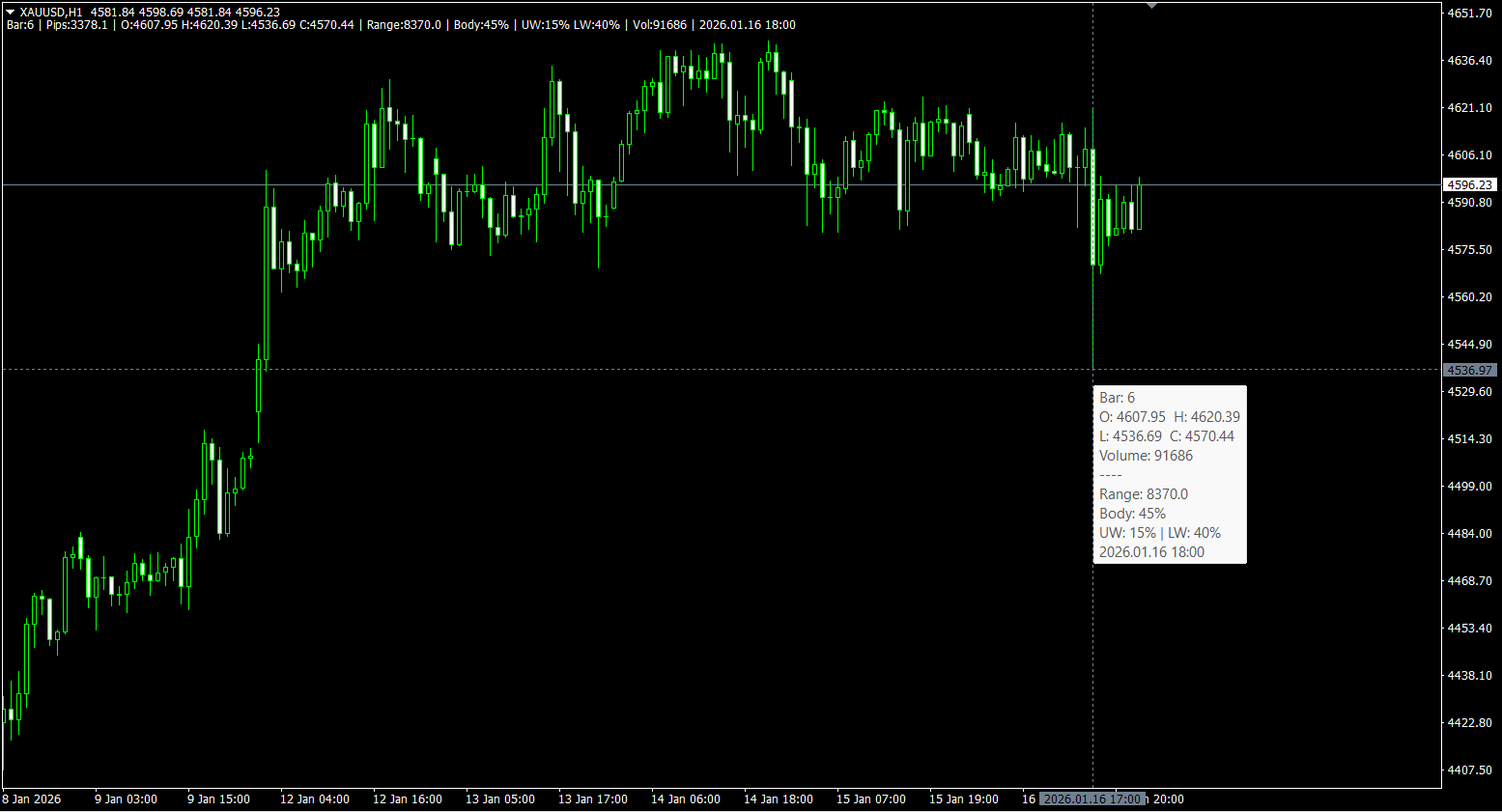Click the 4651.70 price scale value
This screenshot has height=812, width=1502.
tap(1469, 13)
